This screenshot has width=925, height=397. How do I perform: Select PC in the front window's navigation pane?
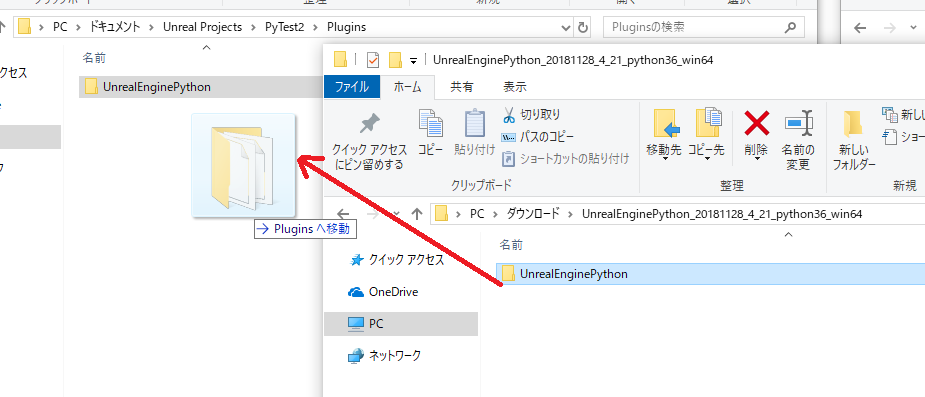(x=401, y=324)
